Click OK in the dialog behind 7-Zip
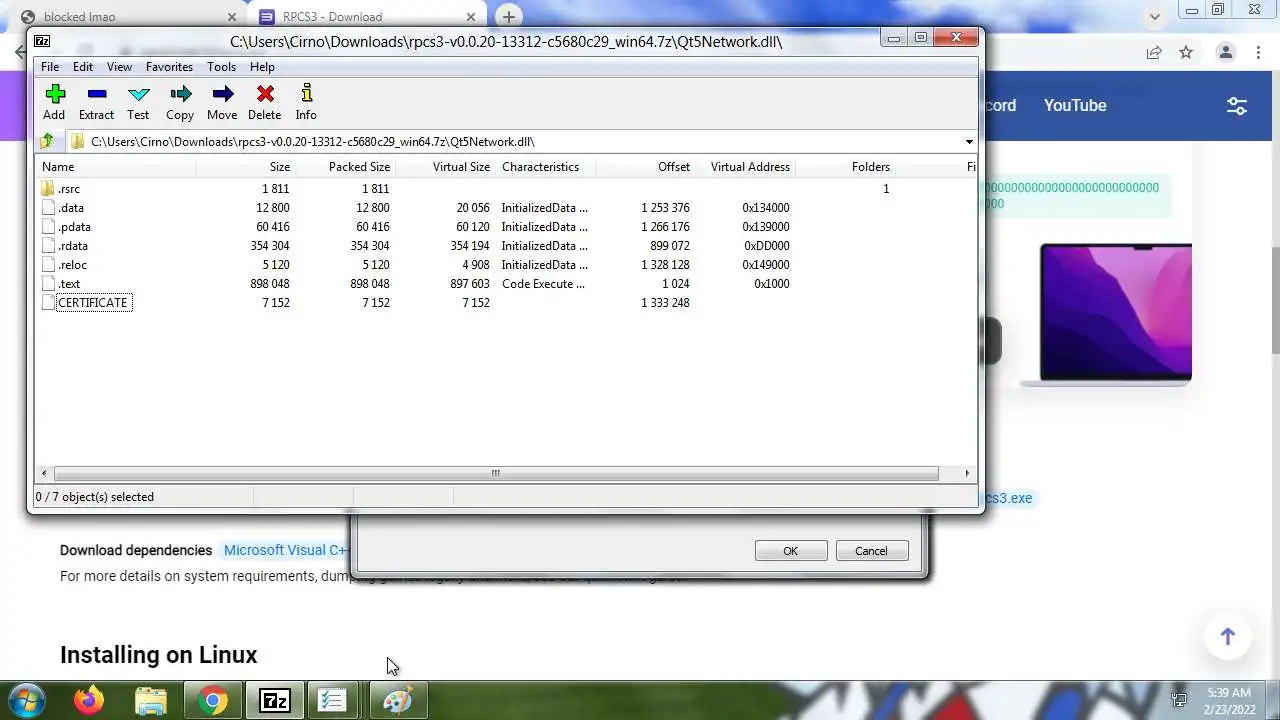The width and height of the screenshot is (1280, 720). [x=790, y=551]
